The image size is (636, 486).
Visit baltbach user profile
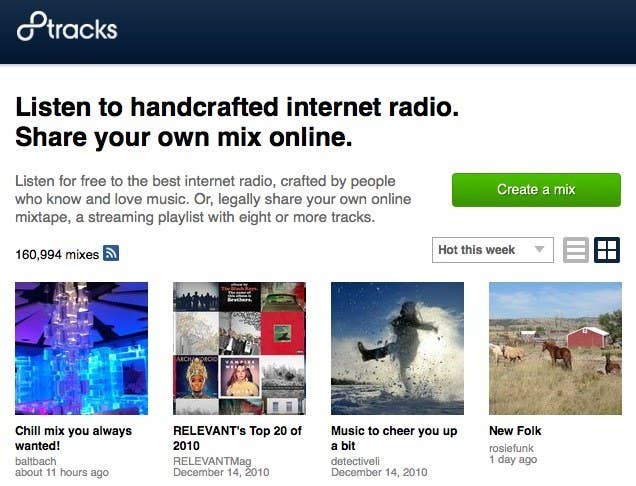coord(36,461)
